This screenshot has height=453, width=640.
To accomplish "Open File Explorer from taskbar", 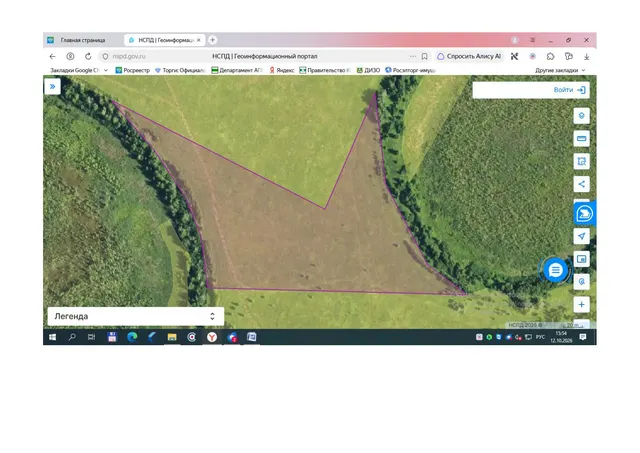I will point(172,337).
